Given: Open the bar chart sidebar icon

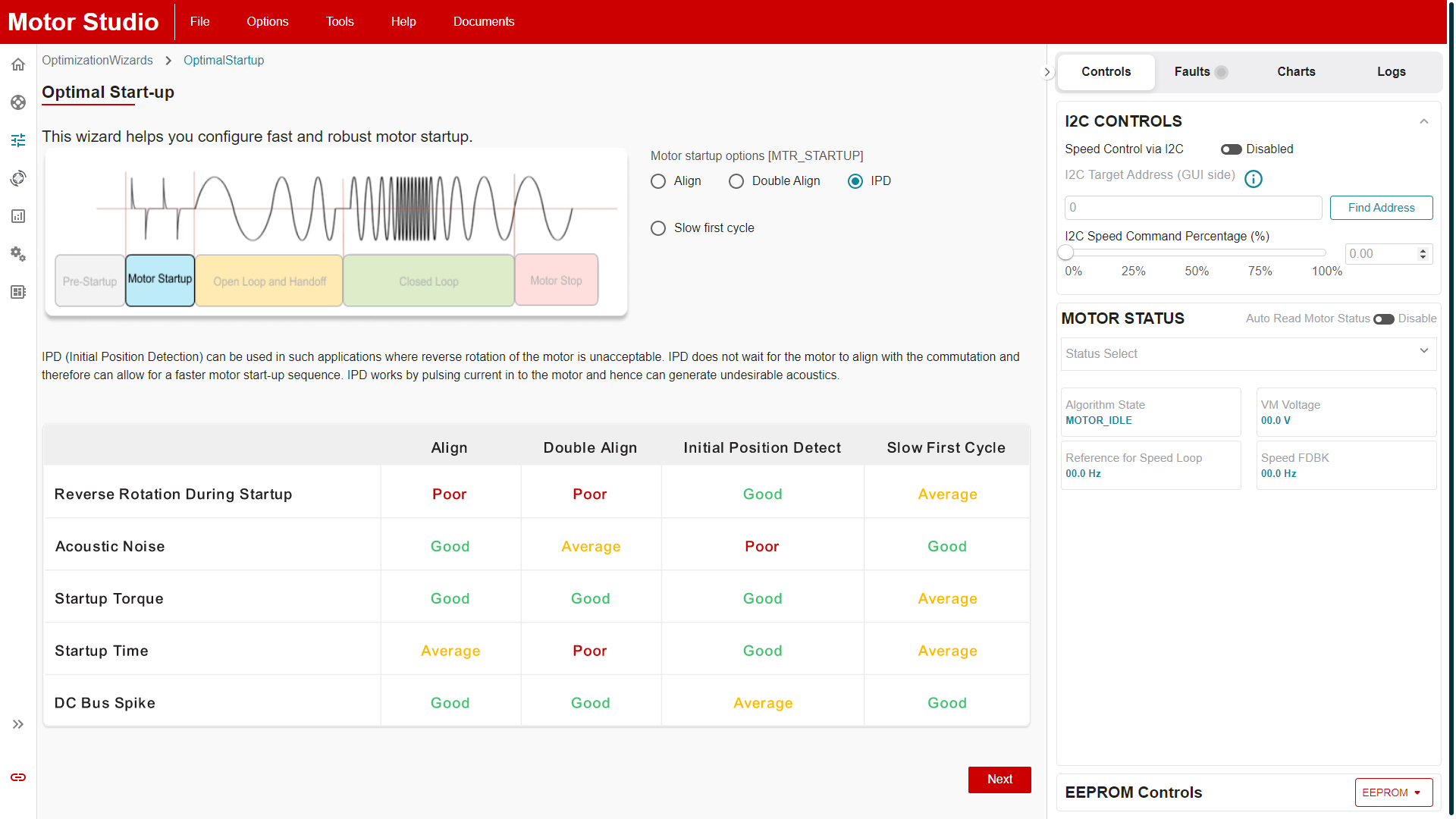Looking at the screenshot, I should click(x=18, y=216).
